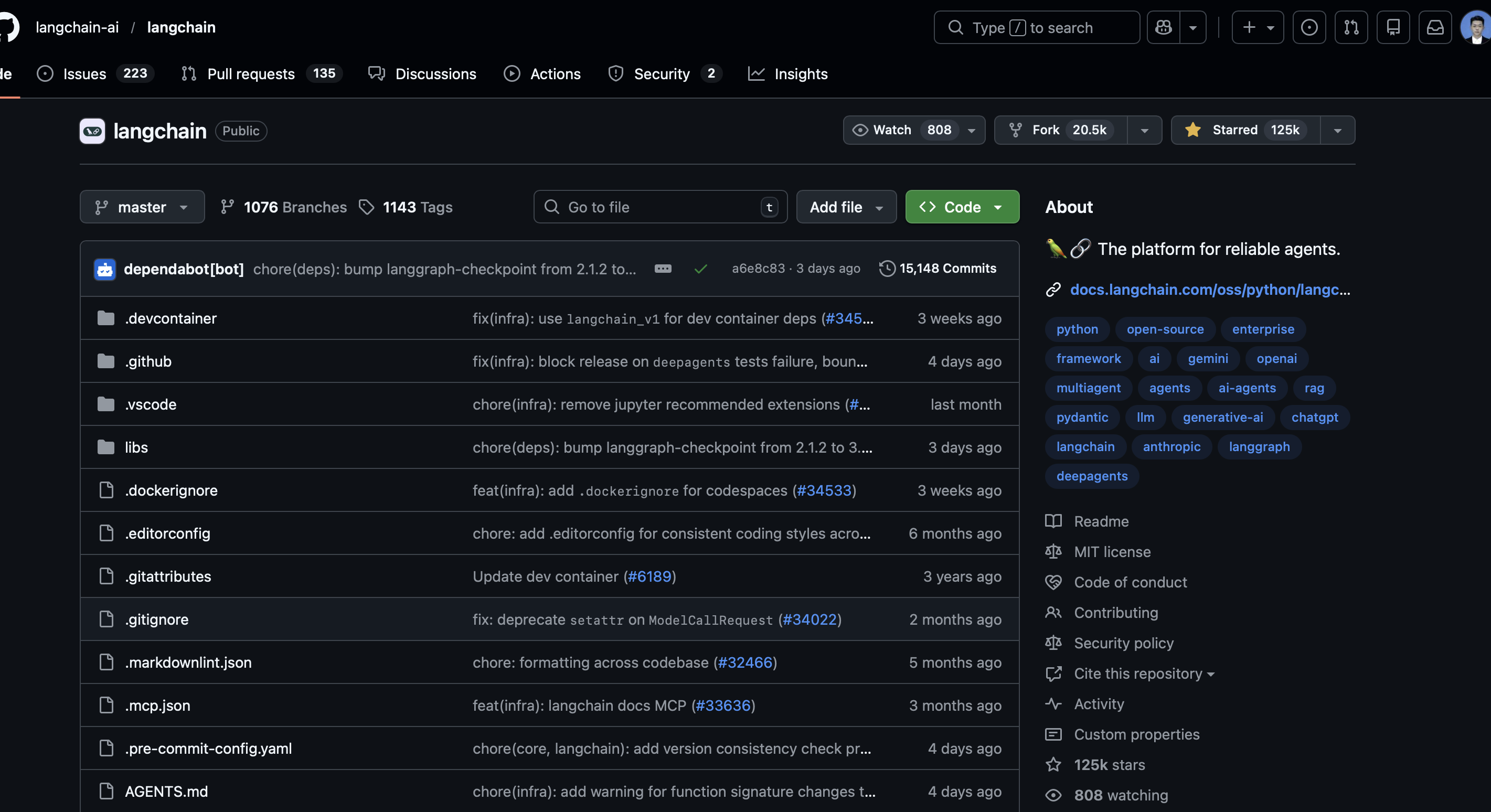This screenshot has height=812, width=1491.
Task: Open the master branch dropdown
Action: (142, 207)
